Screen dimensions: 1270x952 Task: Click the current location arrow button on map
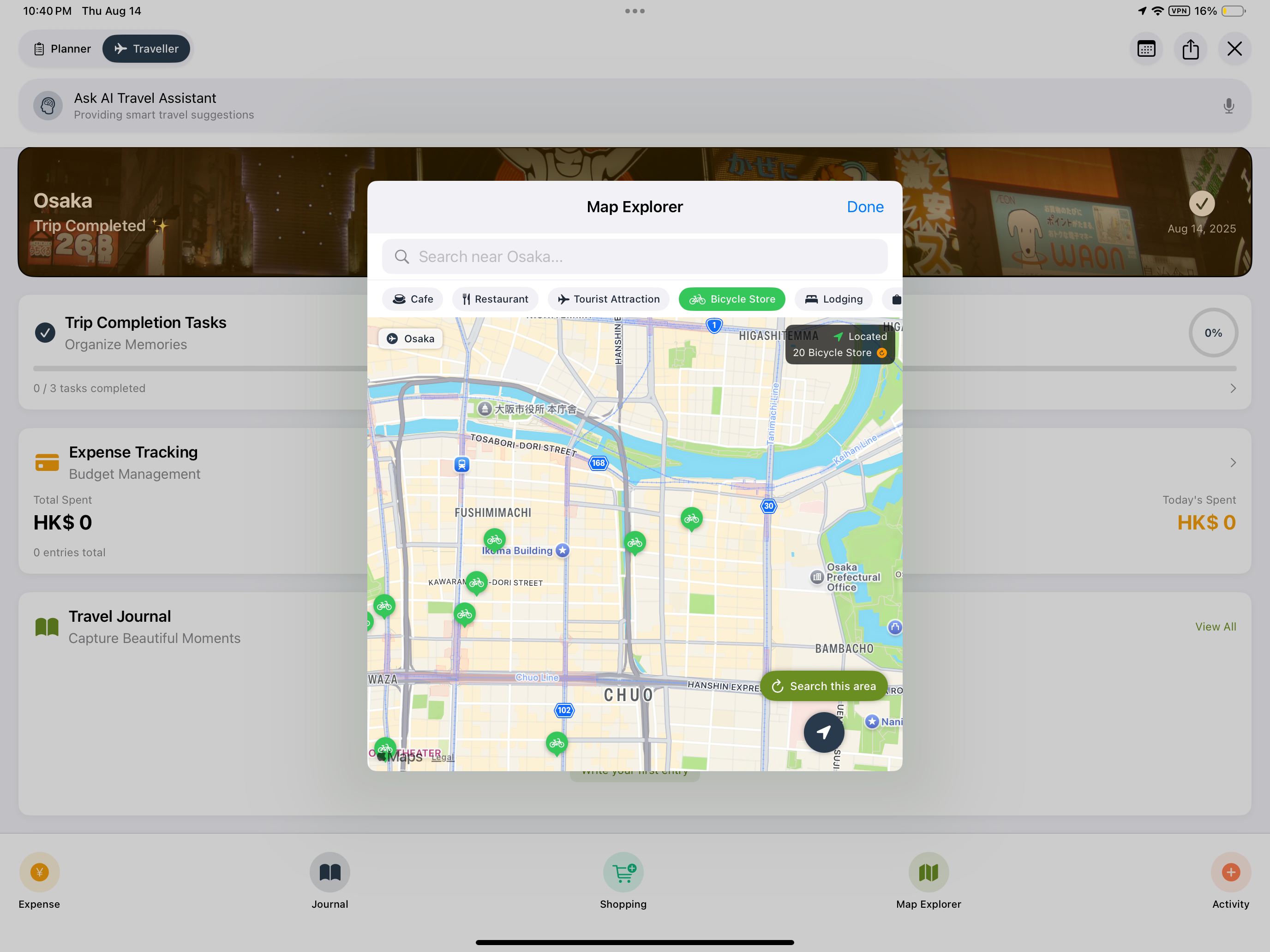(823, 732)
